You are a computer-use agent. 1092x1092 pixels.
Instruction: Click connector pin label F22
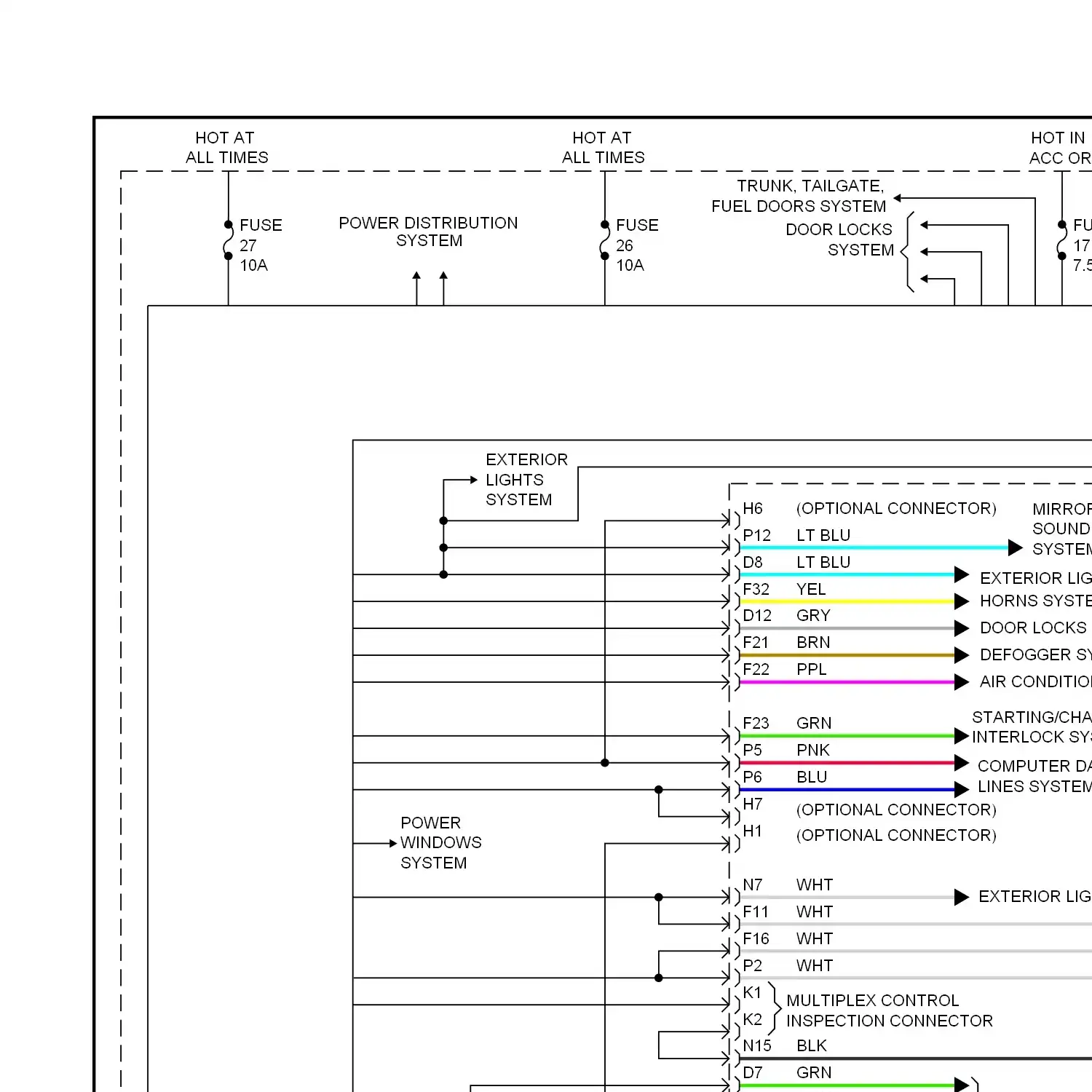pos(756,669)
